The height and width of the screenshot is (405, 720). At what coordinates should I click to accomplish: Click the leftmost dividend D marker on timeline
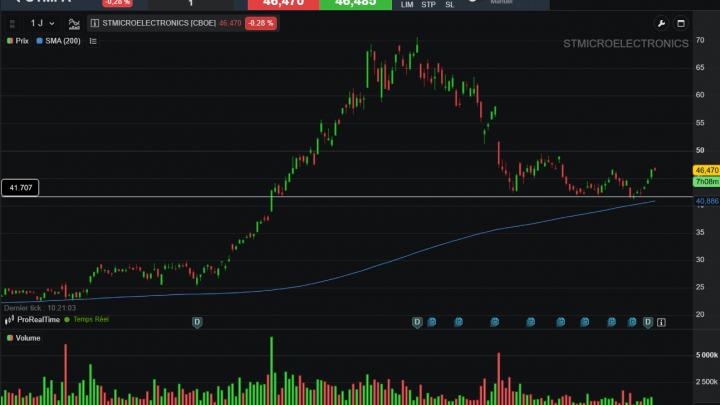197,322
